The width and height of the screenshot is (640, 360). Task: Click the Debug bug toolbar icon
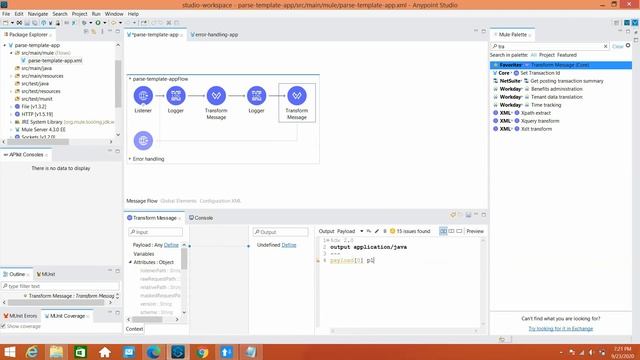click(84, 23)
